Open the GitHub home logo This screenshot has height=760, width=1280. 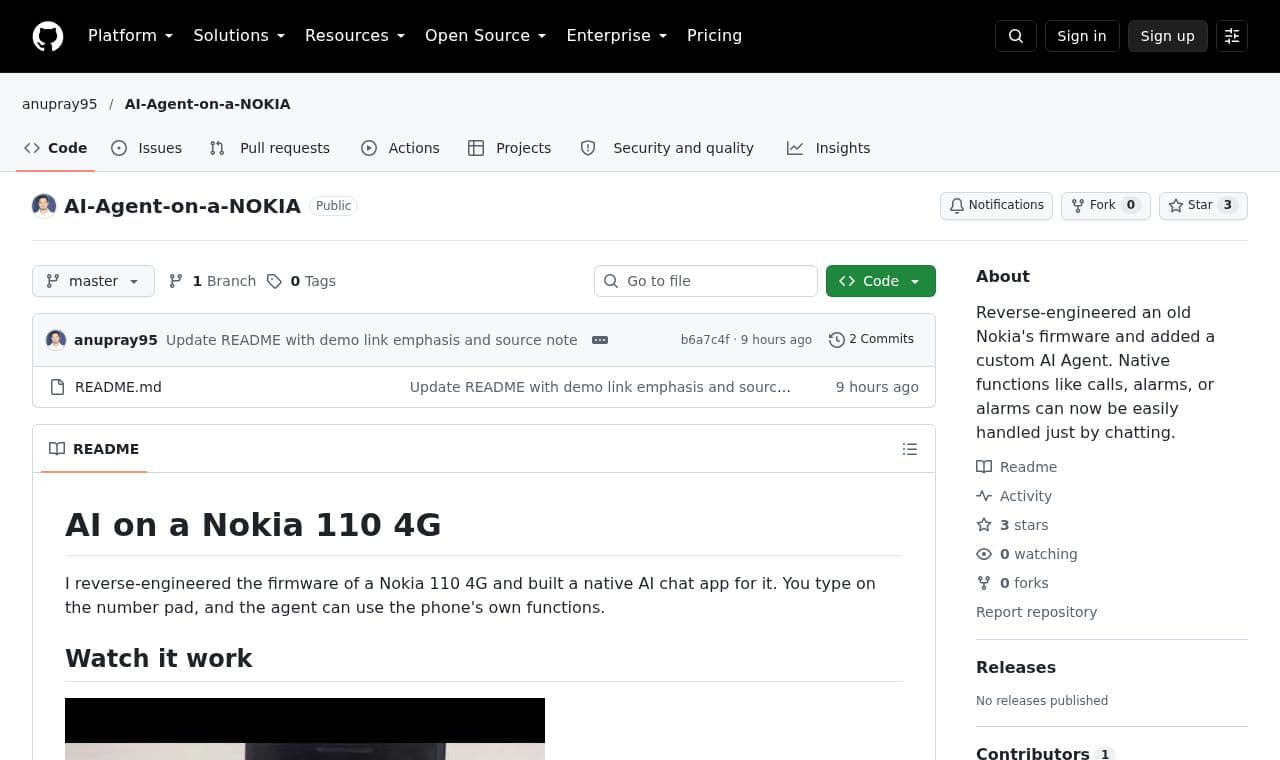(x=48, y=36)
